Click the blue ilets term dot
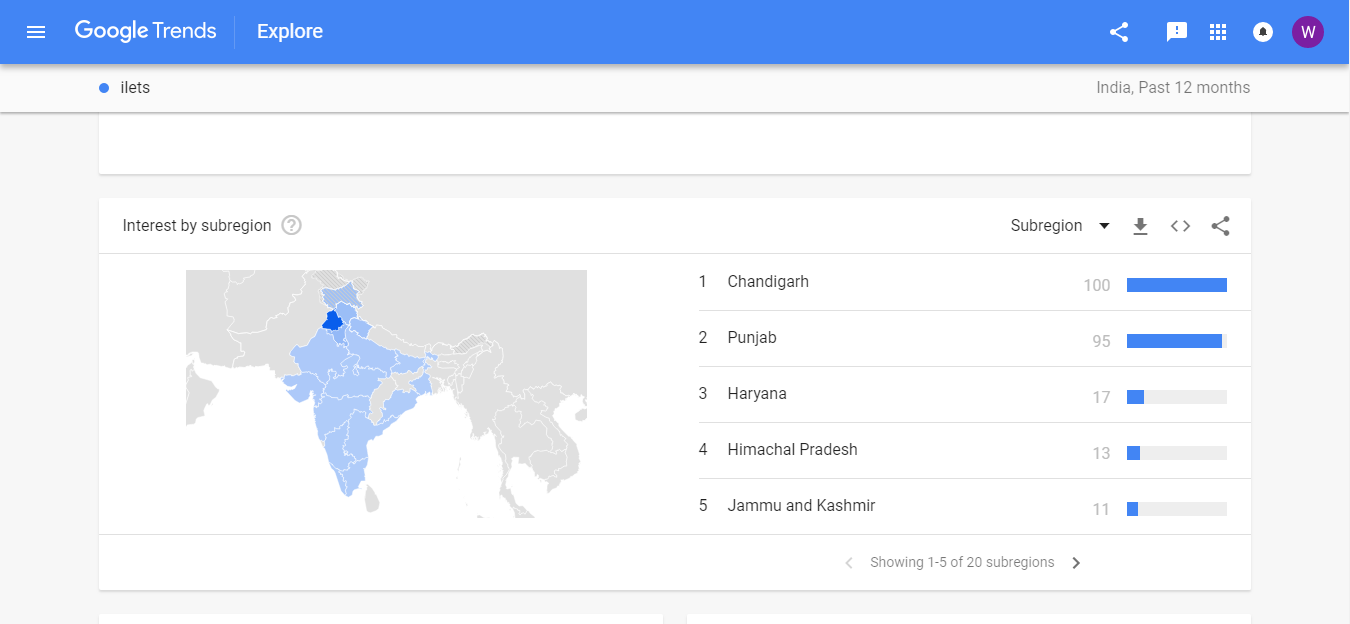 104,88
